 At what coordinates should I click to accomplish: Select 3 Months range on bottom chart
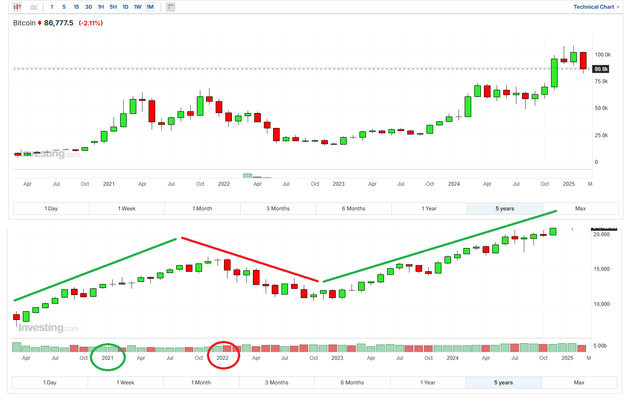(x=277, y=383)
